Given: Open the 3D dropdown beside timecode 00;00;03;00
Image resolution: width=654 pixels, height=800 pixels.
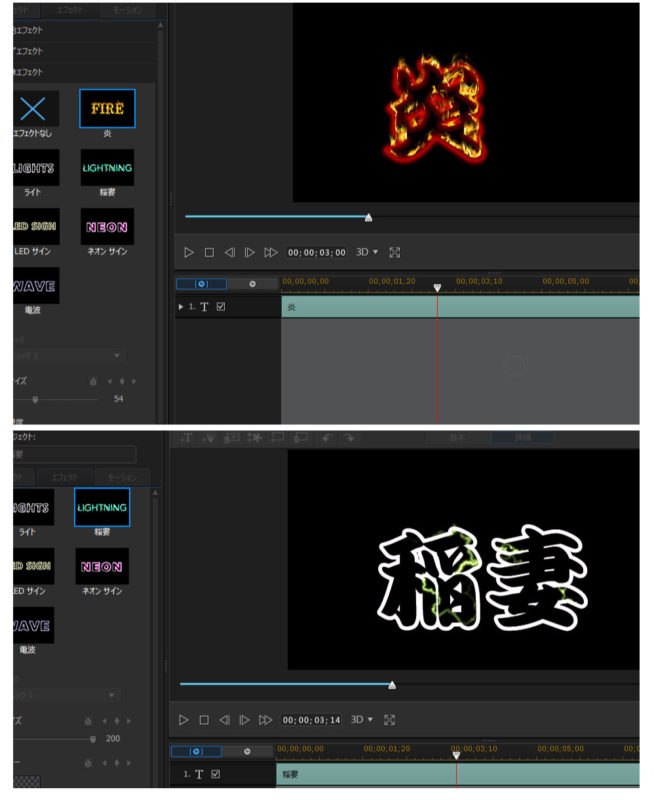Looking at the screenshot, I should pyautogui.click(x=368, y=253).
